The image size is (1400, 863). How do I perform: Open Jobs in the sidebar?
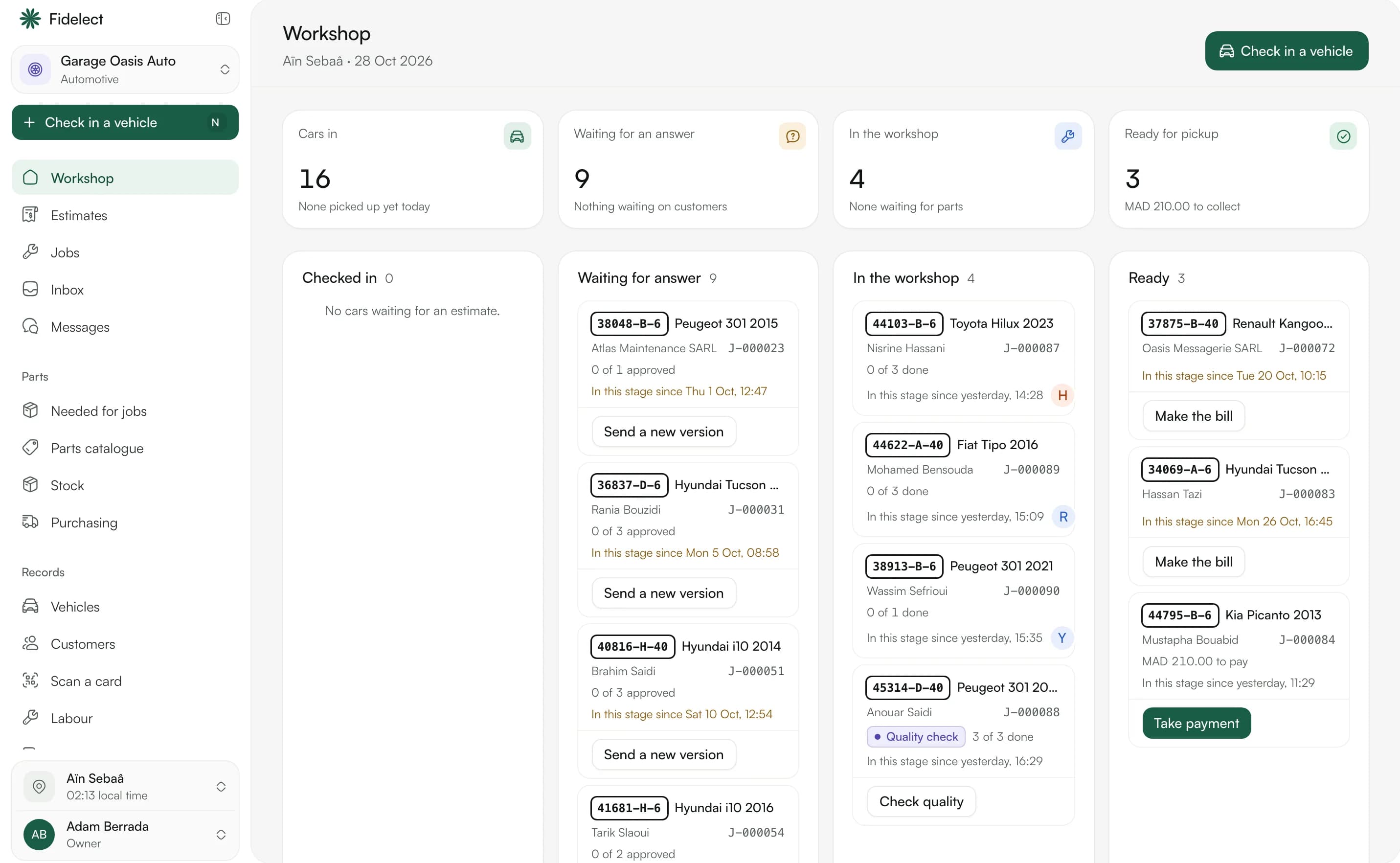coord(125,252)
